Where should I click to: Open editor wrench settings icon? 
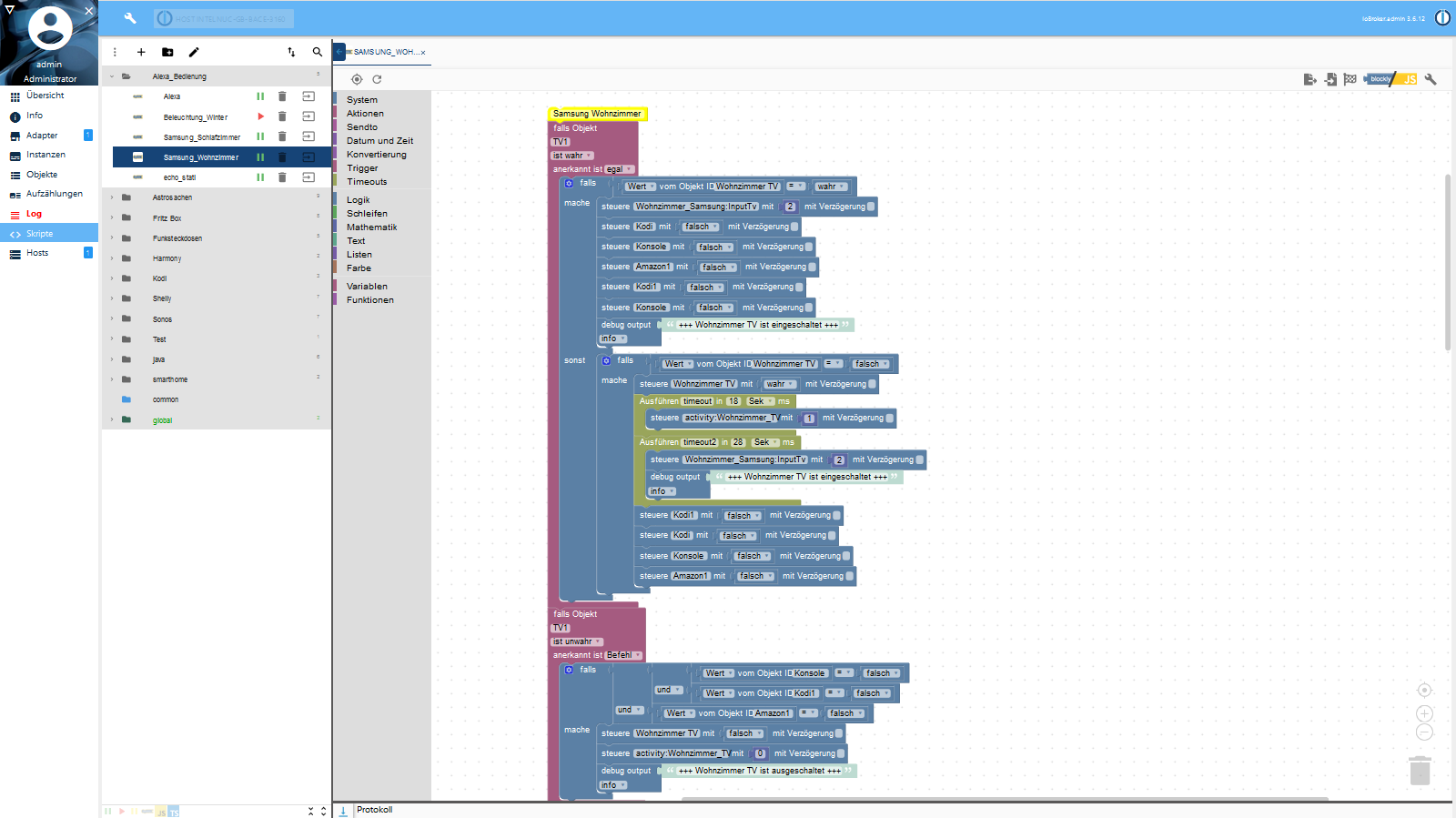pyautogui.click(x=1431, y=79)
